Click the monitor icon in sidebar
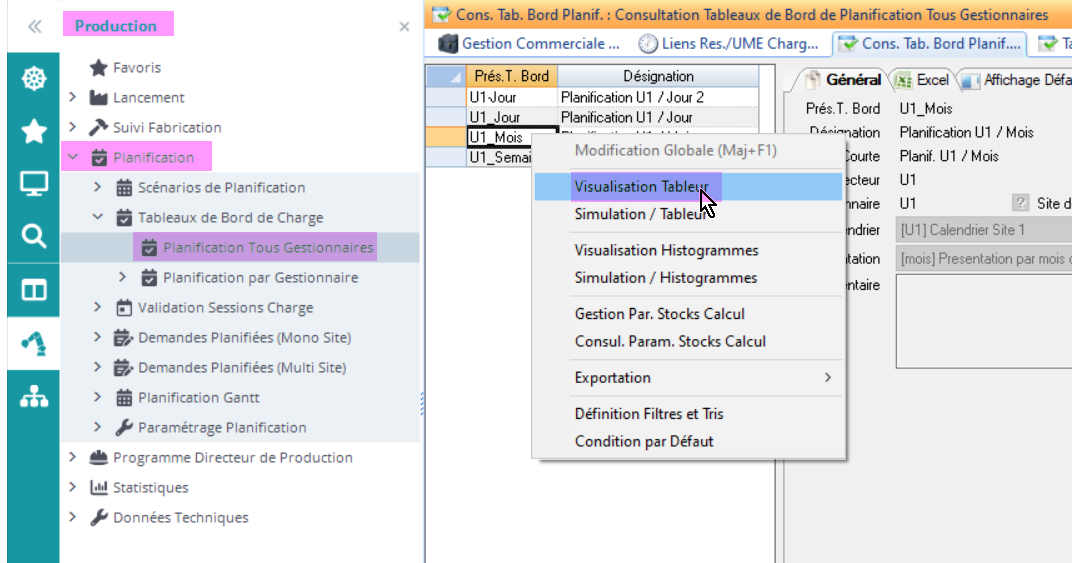 [34, 184]
